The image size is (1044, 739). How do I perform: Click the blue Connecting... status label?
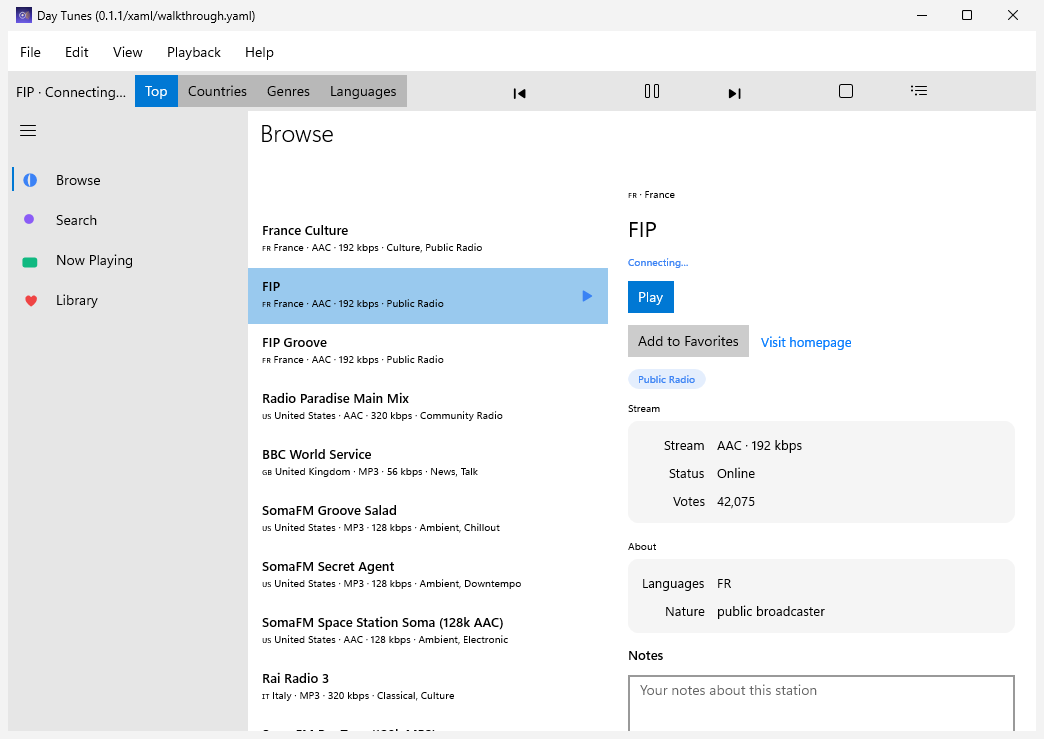(x=658, y=262)
